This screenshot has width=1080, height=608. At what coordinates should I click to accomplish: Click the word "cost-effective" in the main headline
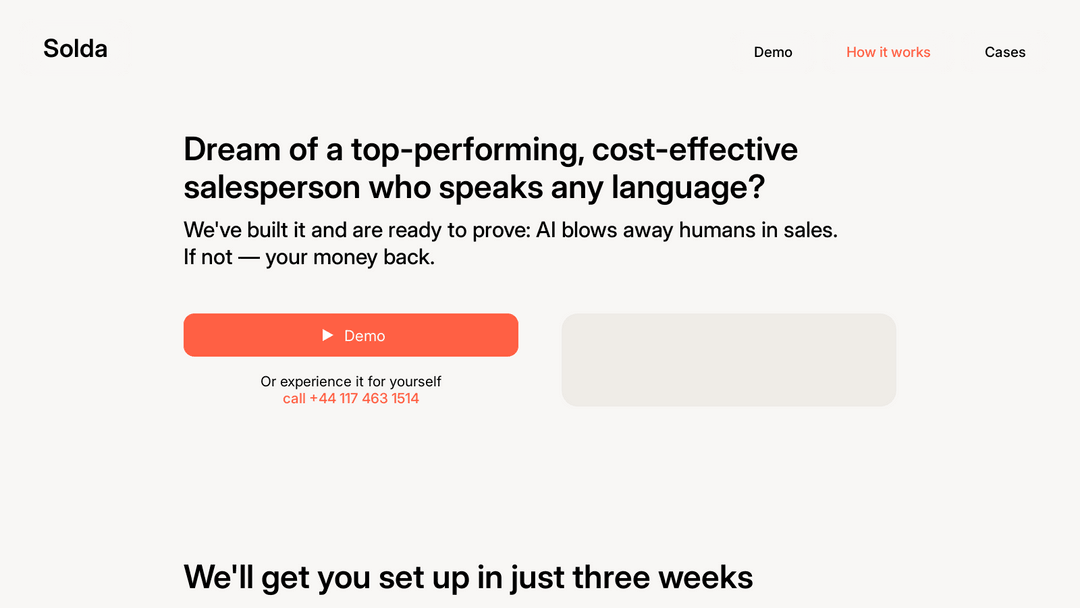click(695, 149)
